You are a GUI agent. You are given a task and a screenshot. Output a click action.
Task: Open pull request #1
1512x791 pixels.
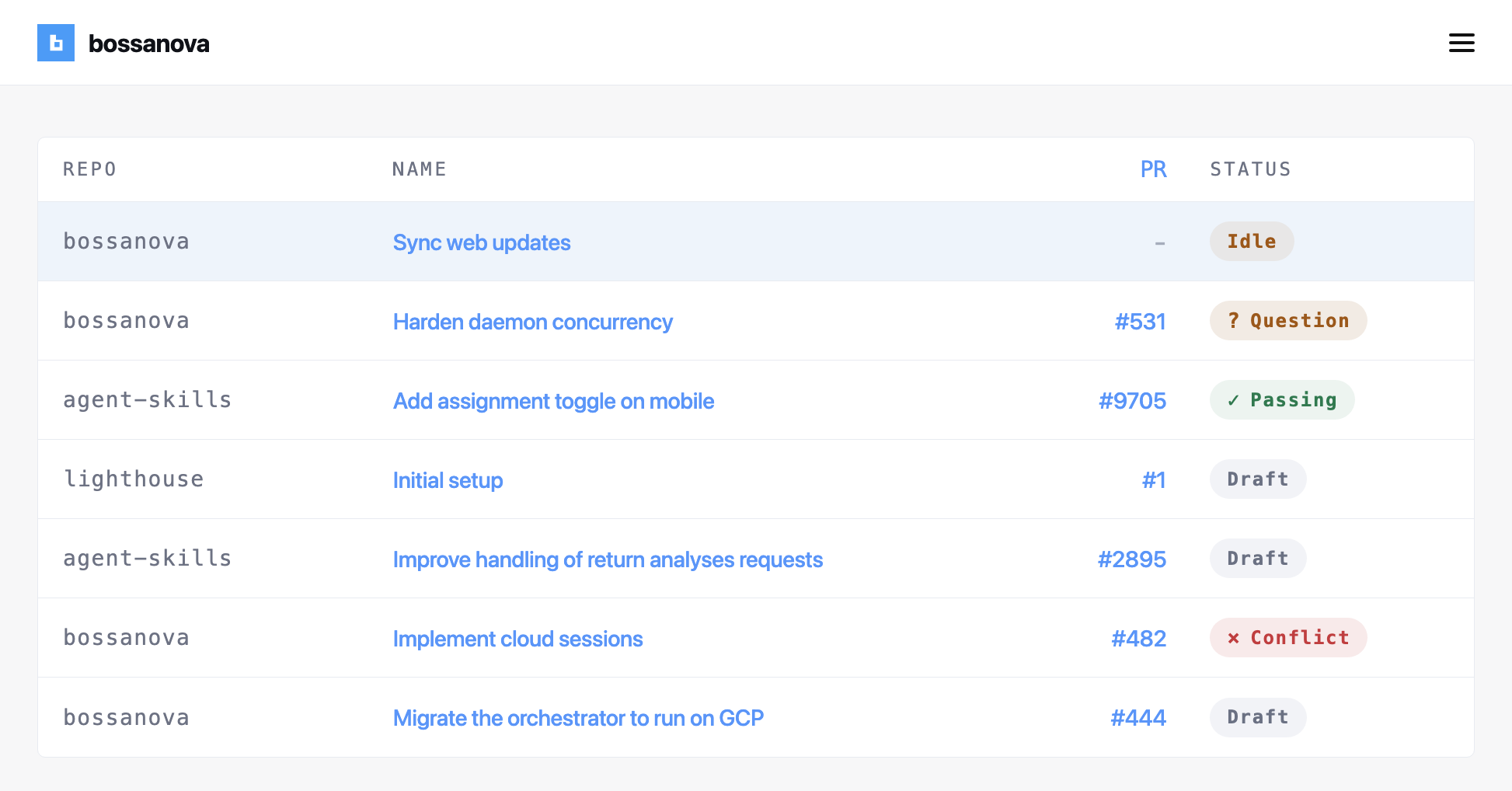tap(1154, 480)
